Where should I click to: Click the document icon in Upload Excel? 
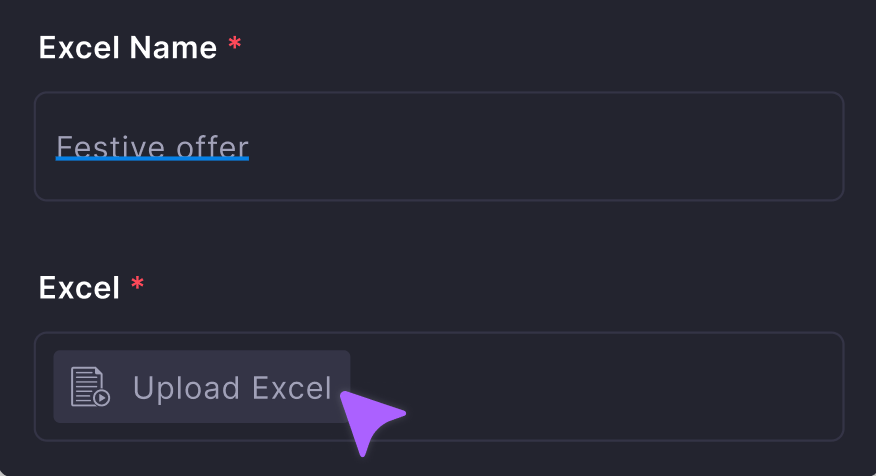(x=90, y=387)
